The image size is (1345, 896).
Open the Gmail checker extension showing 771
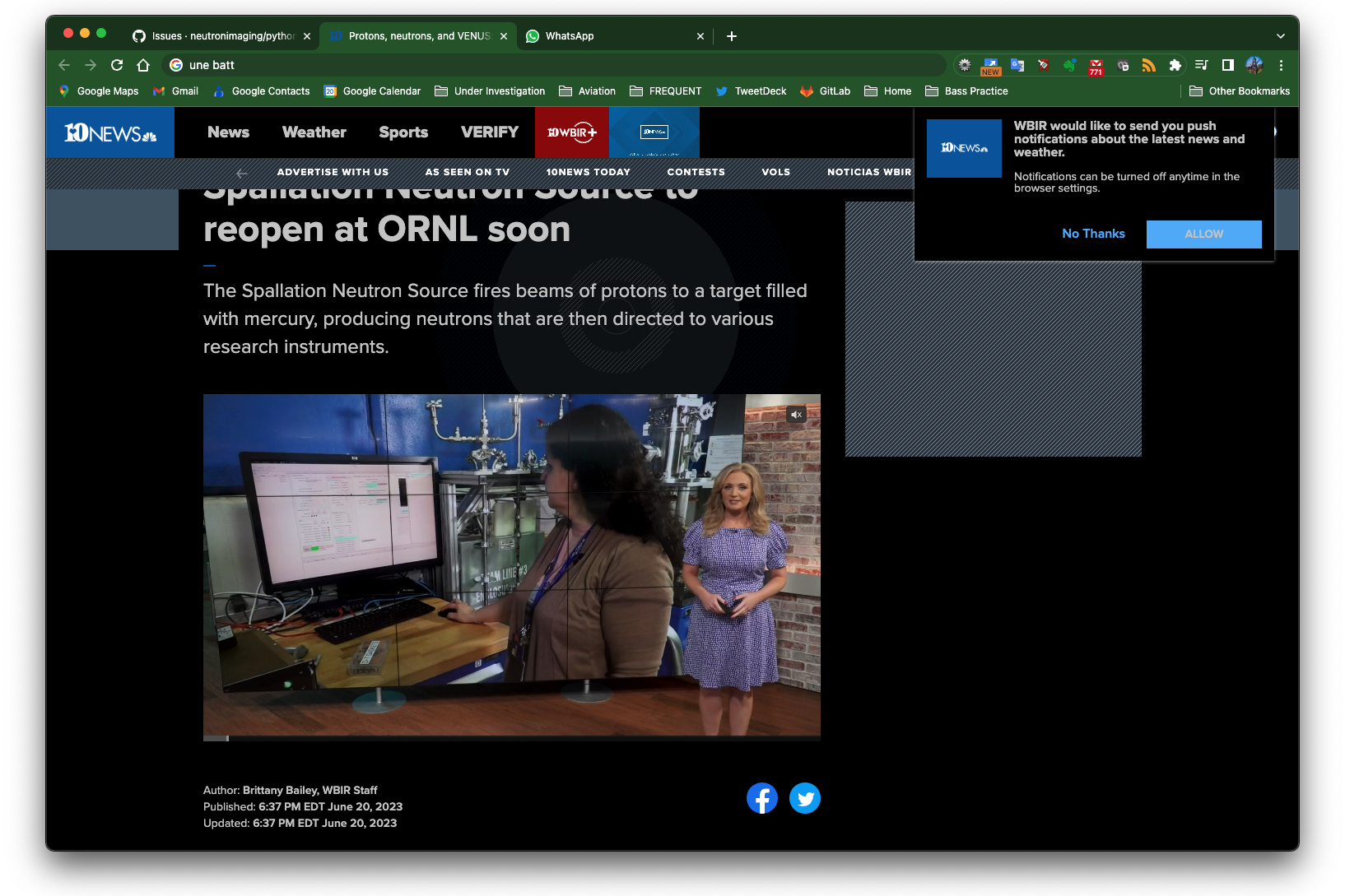pyautogui.click(x=1096, y=66)
